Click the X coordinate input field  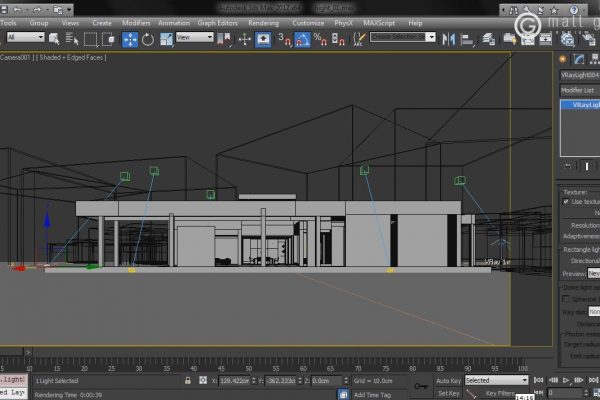[235, 380]
